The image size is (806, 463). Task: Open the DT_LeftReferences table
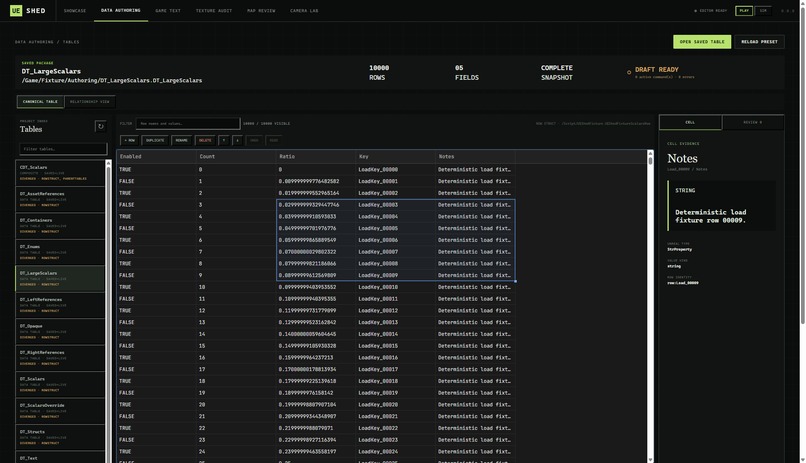[60, 305]
